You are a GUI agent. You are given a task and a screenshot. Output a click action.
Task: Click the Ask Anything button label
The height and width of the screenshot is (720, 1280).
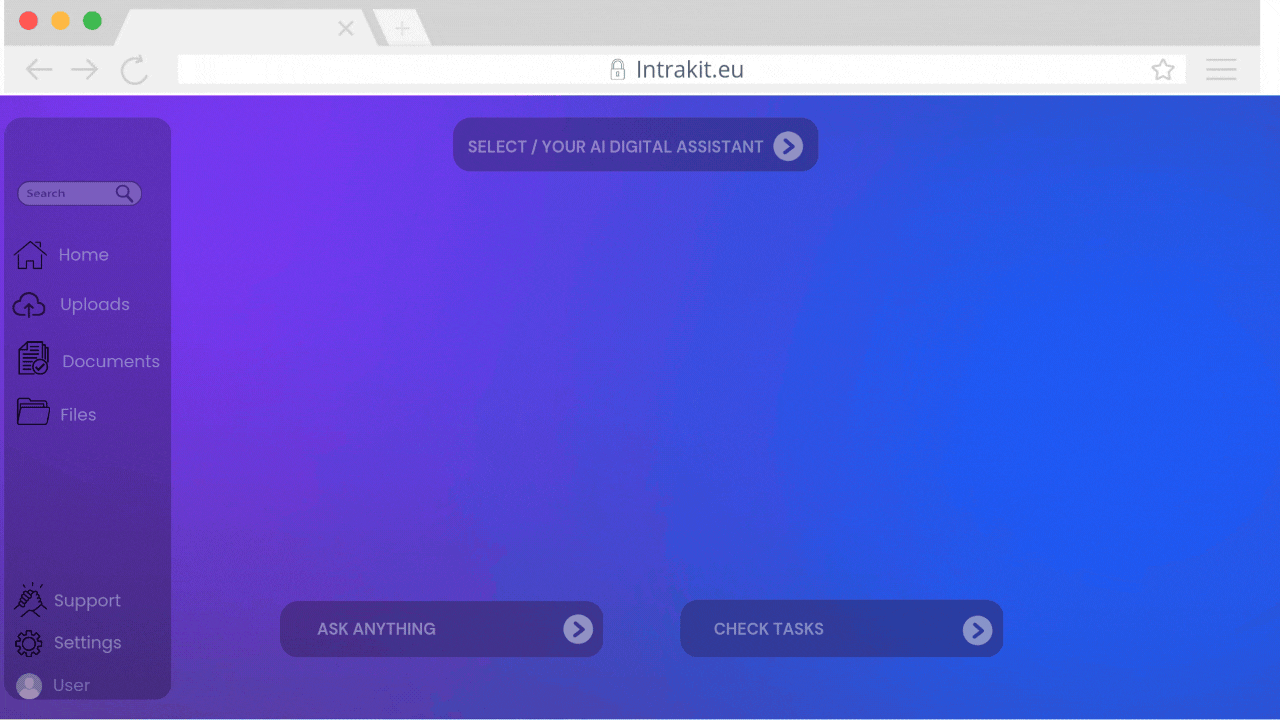[376, 629]
